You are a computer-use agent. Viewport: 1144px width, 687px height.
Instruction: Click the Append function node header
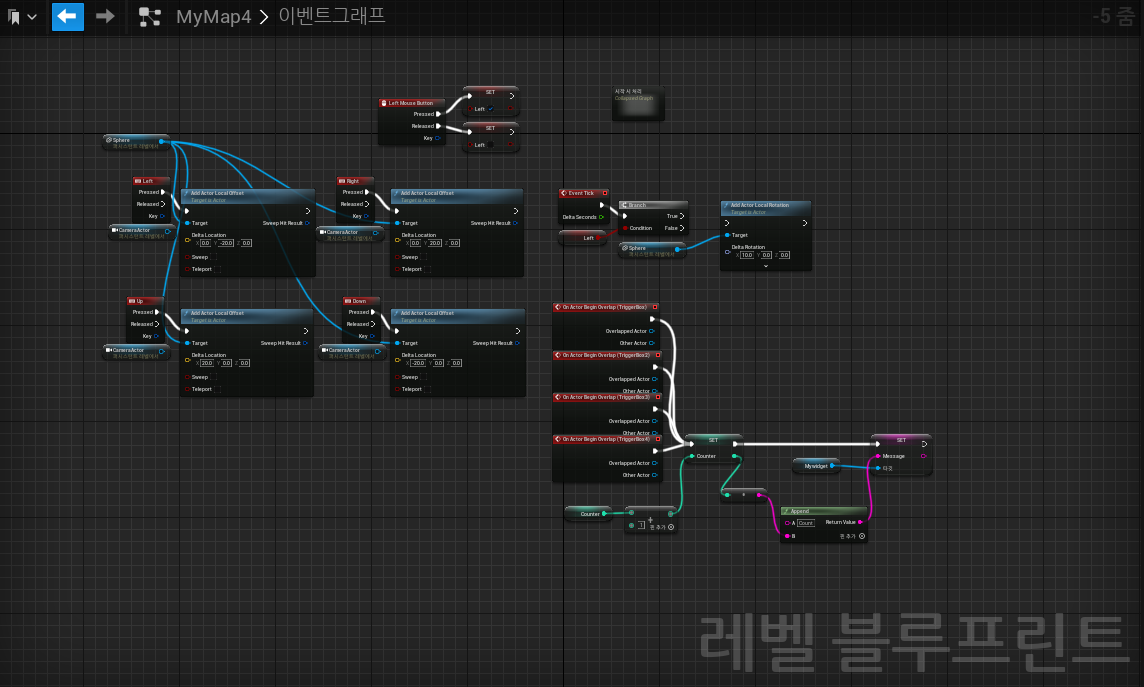point(824,511)
